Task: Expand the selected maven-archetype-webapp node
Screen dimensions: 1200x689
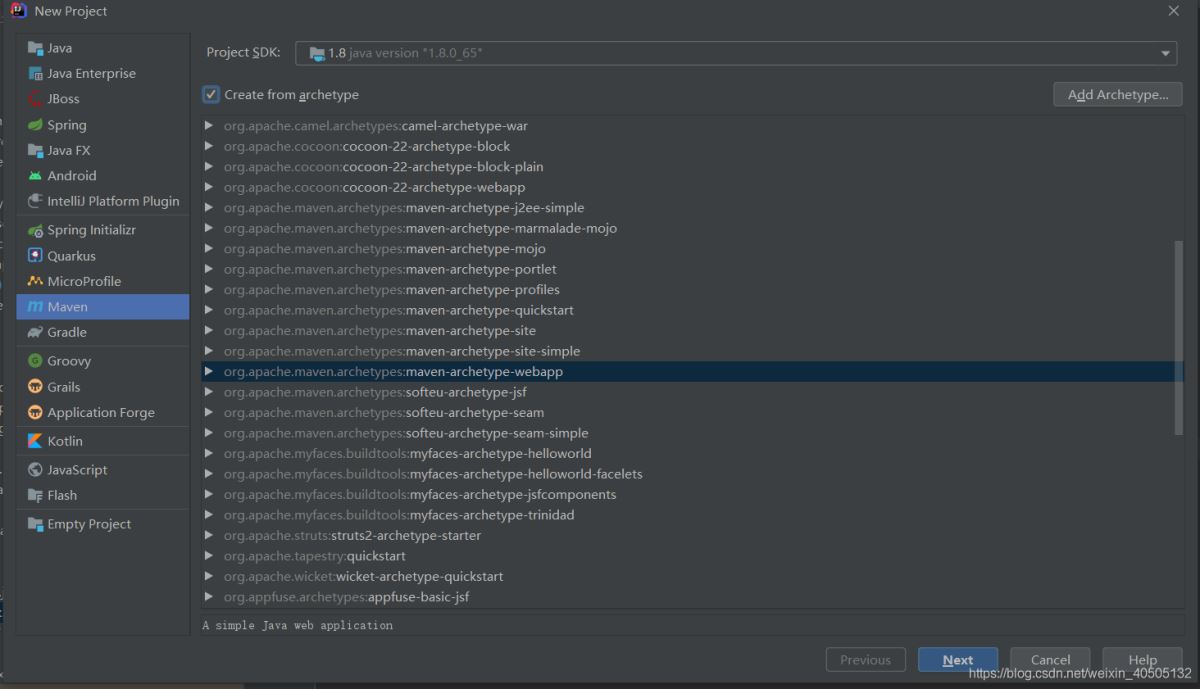Action: tap(209, 371)
